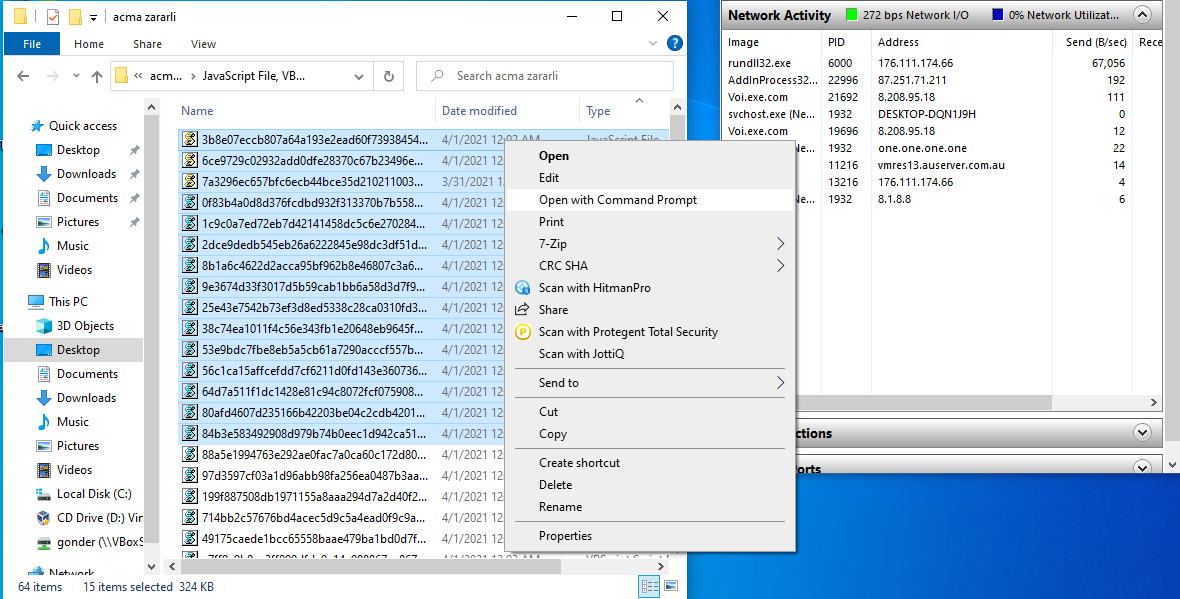Select Downloads under Quick access
Screen dimensions: 1180x599
click(87, 174)
